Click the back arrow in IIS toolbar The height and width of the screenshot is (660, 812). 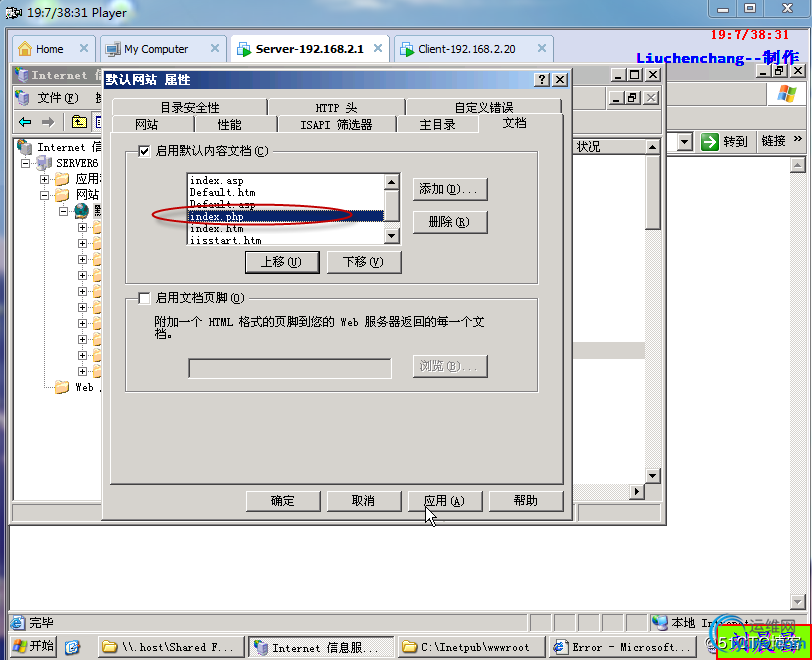25,122
